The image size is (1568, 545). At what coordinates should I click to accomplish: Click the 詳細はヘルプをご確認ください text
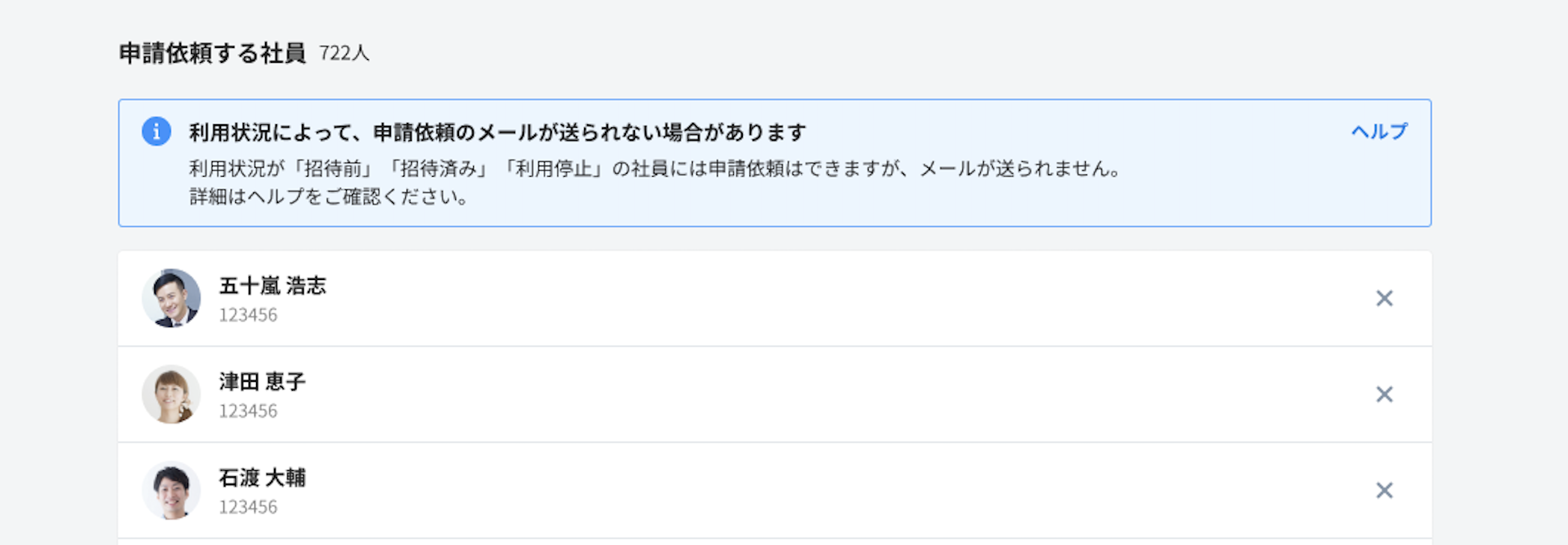[329, 197]
